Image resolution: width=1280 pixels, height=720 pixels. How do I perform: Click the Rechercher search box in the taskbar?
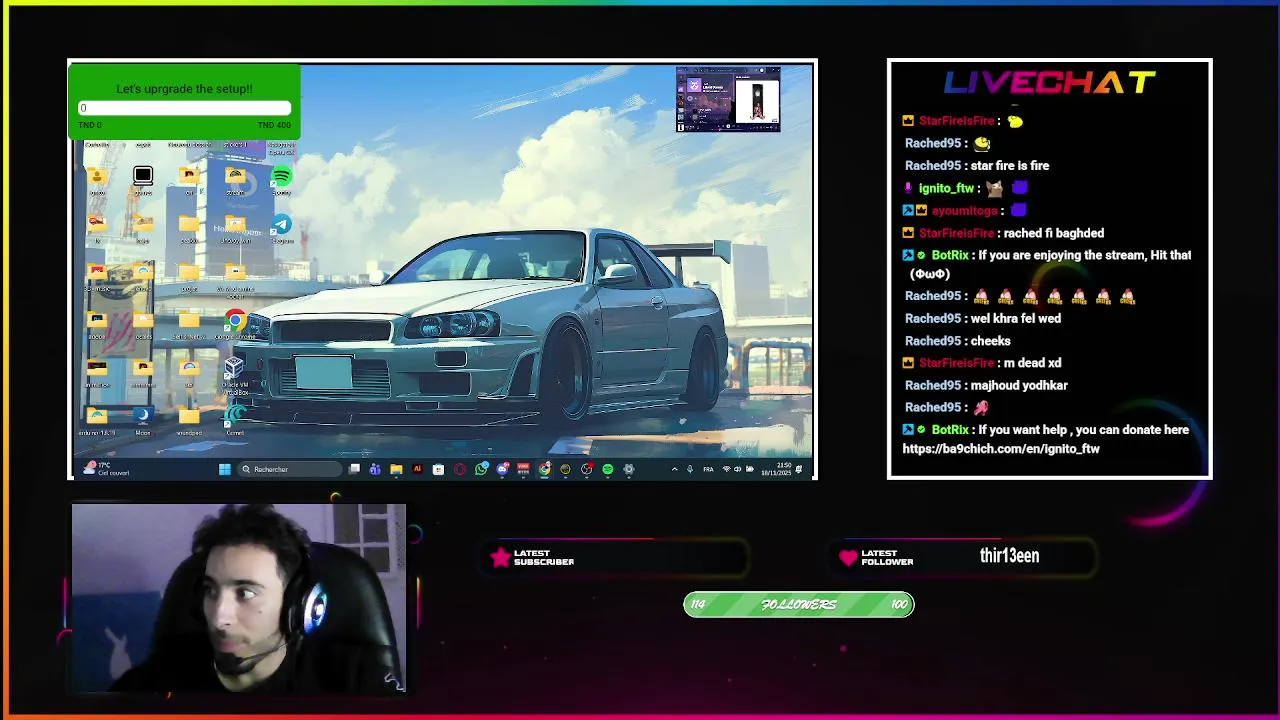(x=290, y=469)
